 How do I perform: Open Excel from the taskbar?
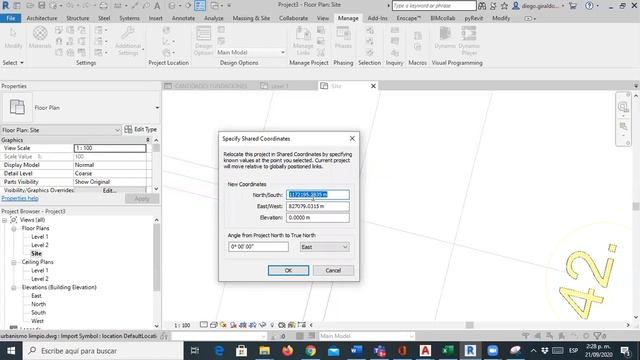pos(448,351)
